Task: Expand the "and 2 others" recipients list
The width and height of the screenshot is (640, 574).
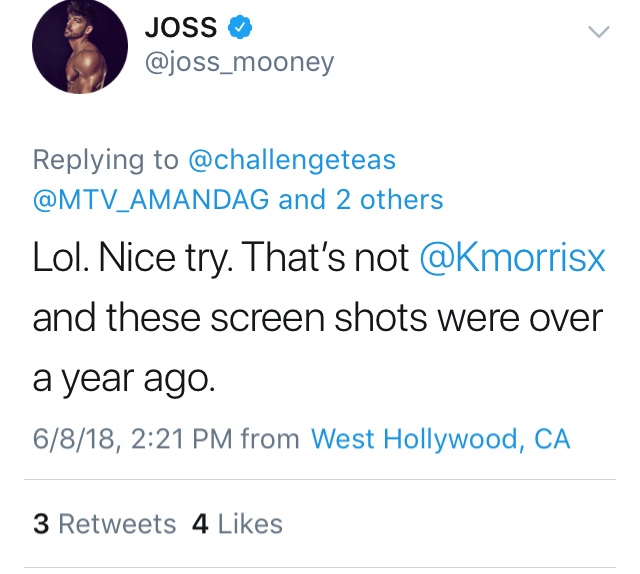Action: coord(361,200)
